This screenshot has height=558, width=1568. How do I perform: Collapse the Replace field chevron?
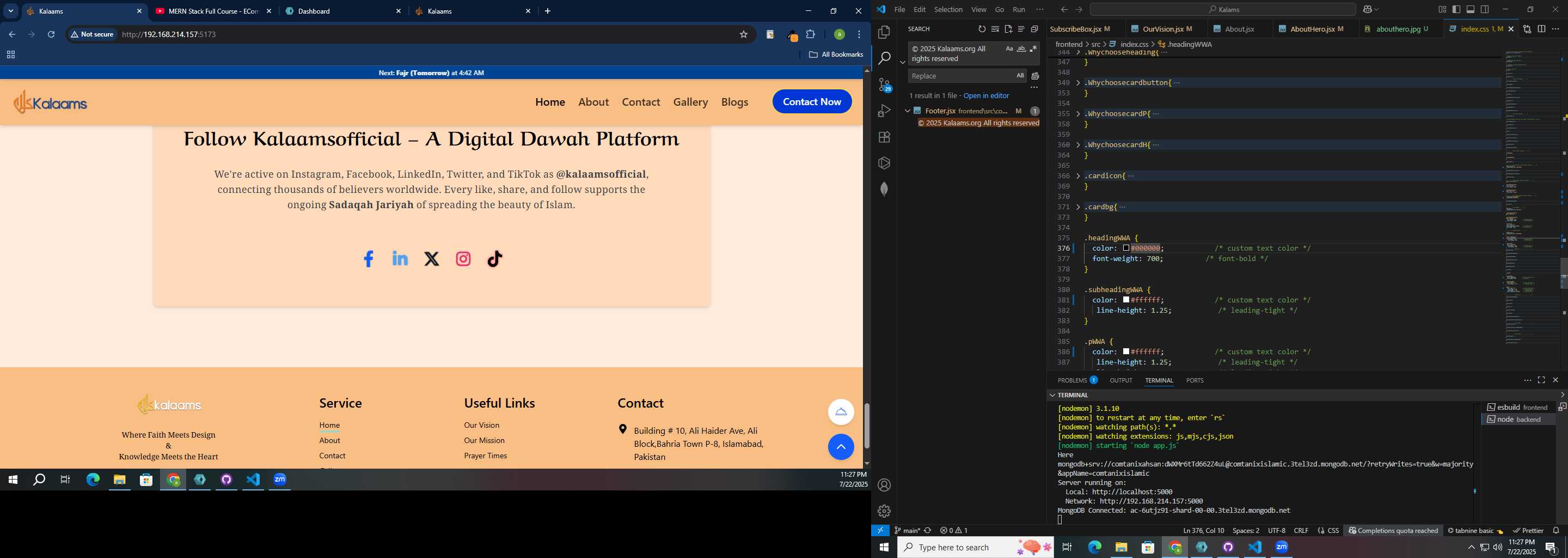pyautogui.click(x=902, y=62)
